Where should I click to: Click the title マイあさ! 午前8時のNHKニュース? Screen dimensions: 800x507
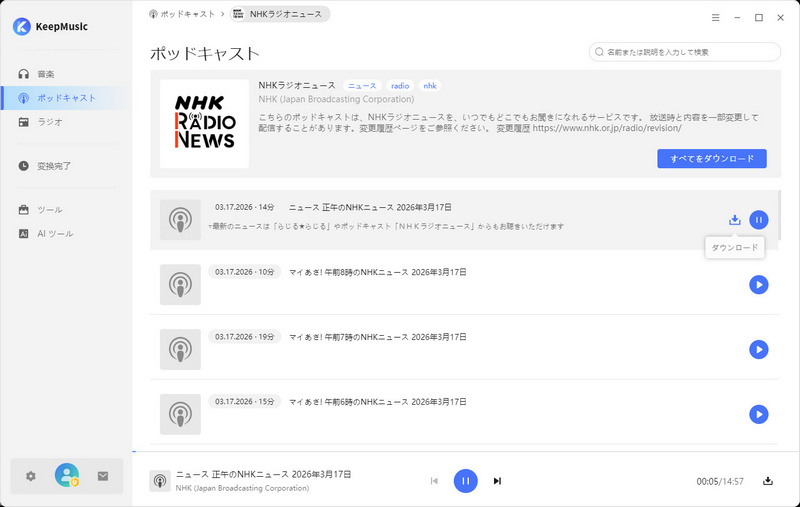click(x=378, y=272)
